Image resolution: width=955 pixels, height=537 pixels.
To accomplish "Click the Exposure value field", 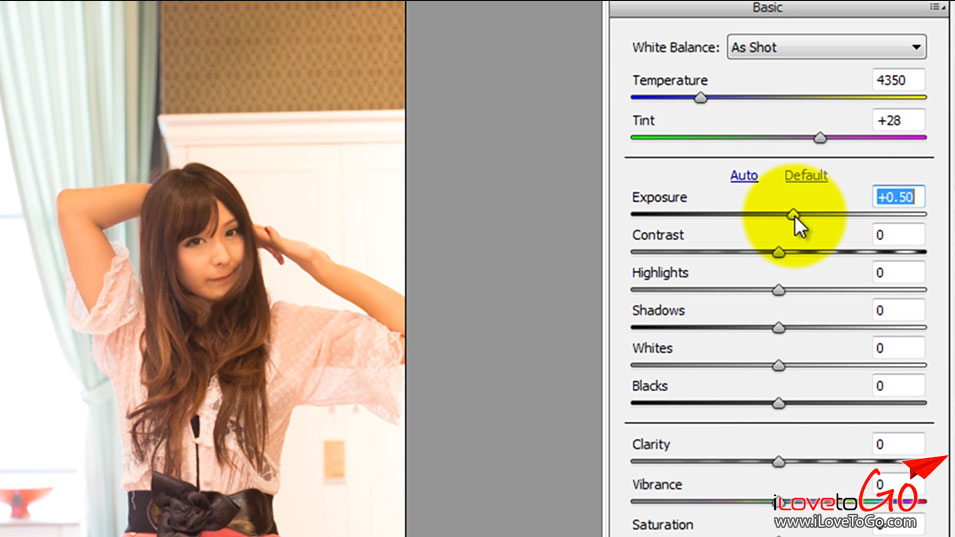I will point(898,197).
